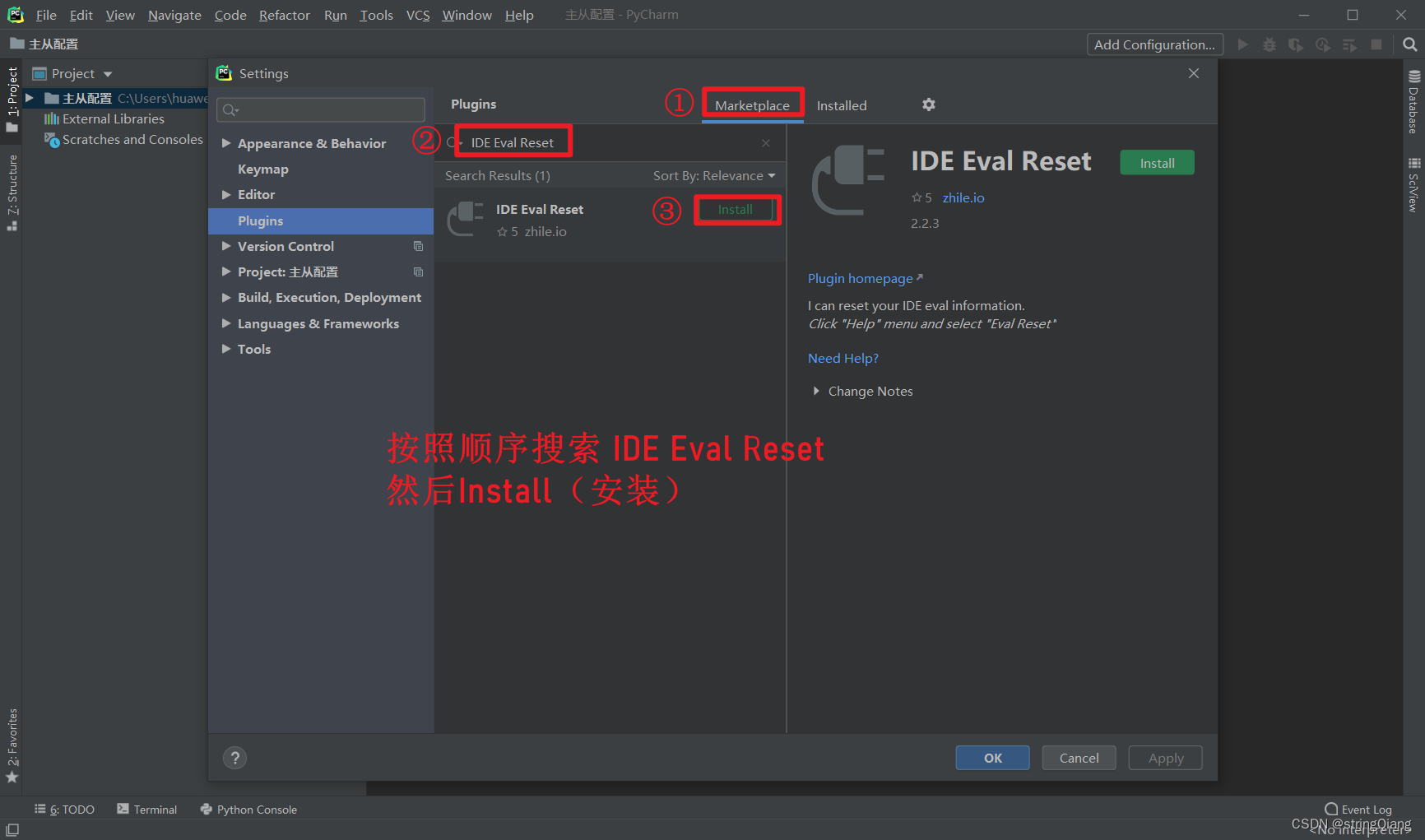Expand the Editor settings node
The image size is (1425, 840).
coord(226,194)
